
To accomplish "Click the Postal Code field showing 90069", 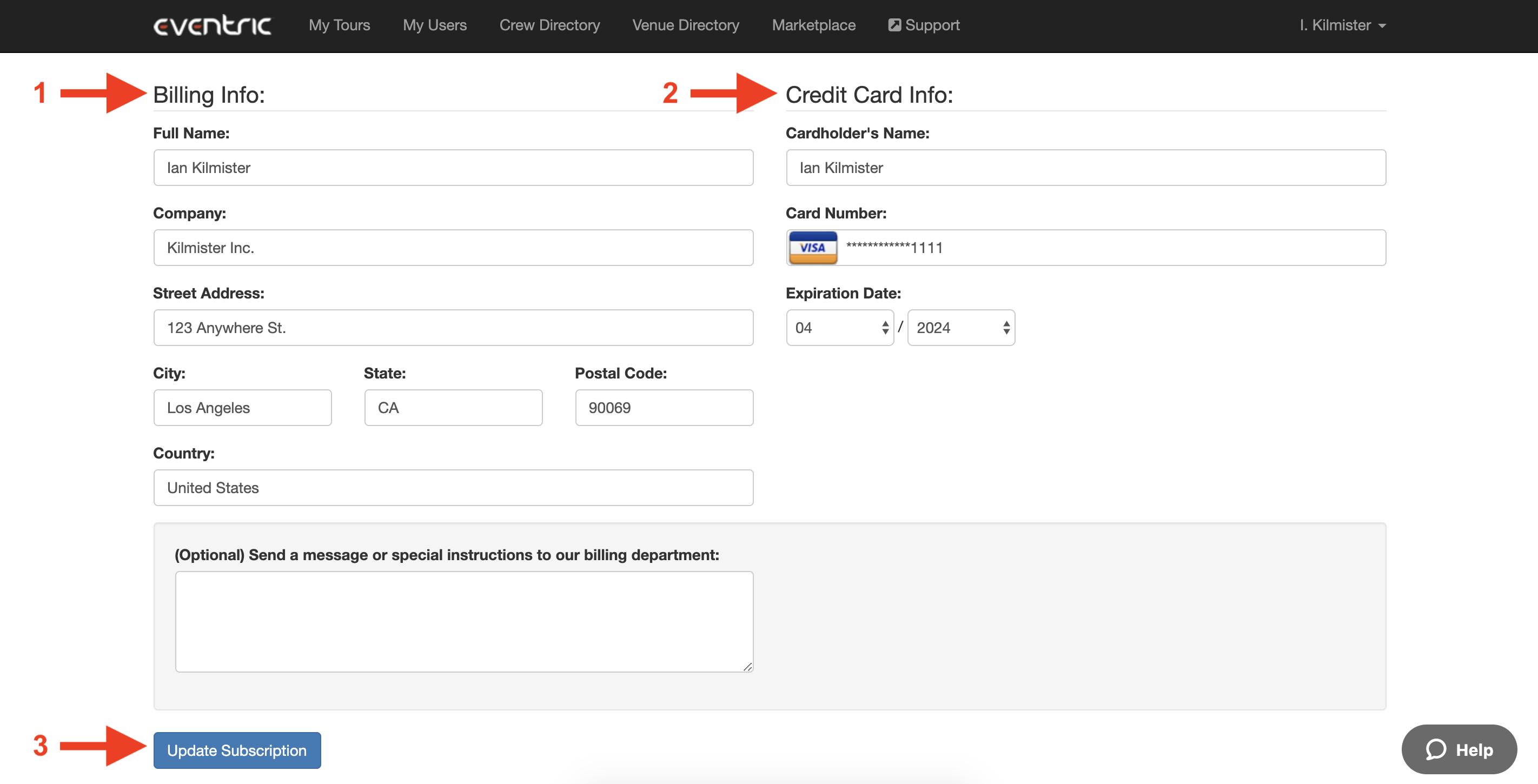I will 664,408.
